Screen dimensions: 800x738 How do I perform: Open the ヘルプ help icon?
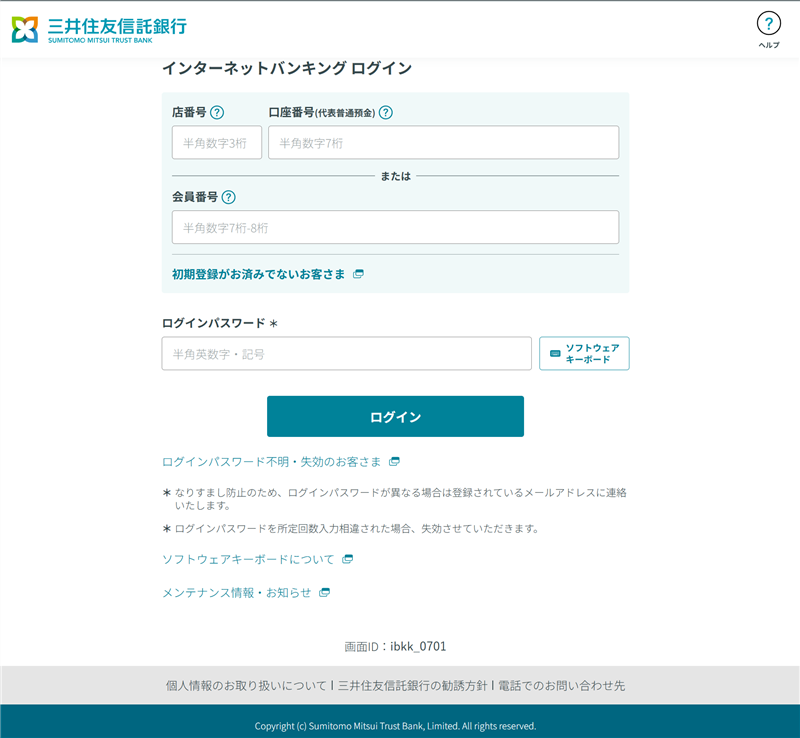point(768,24)
